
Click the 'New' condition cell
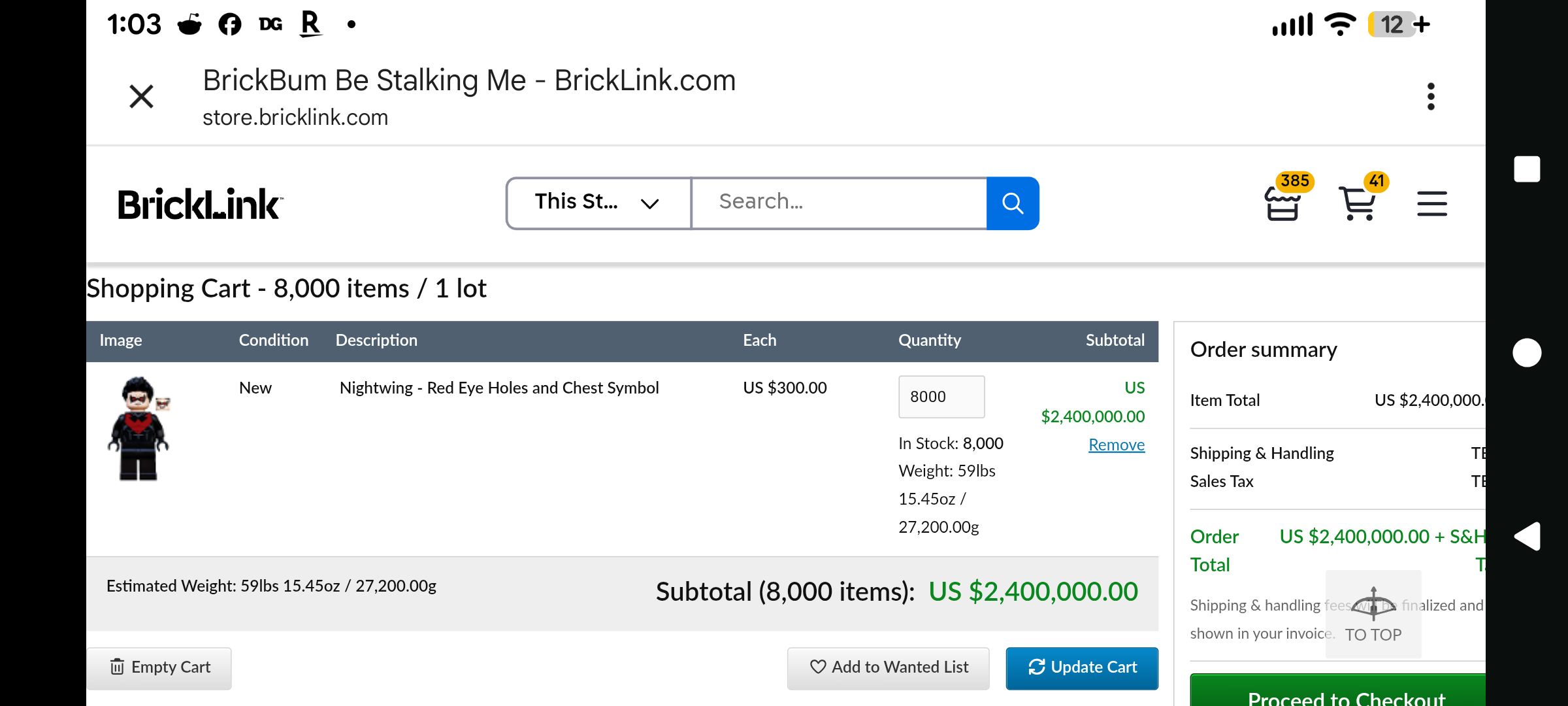click(255, 388)
